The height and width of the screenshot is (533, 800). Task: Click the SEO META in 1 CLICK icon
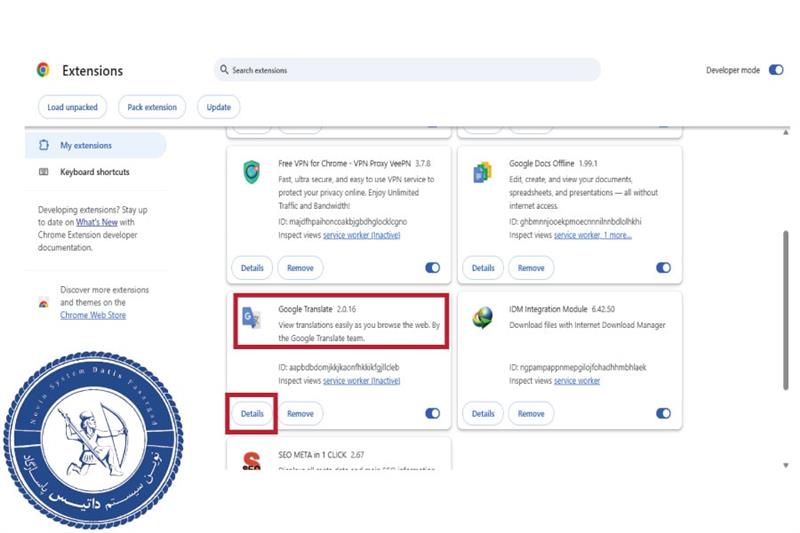click(251, 461)
